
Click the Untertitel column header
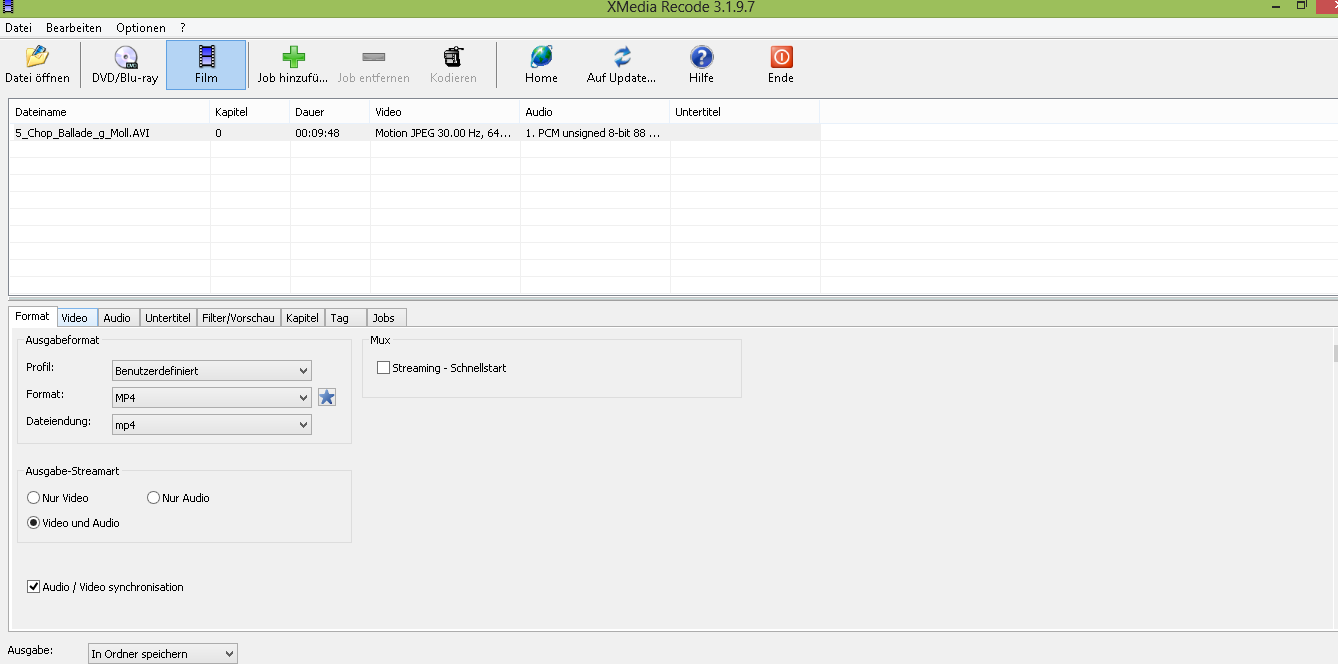coord(744,112)
